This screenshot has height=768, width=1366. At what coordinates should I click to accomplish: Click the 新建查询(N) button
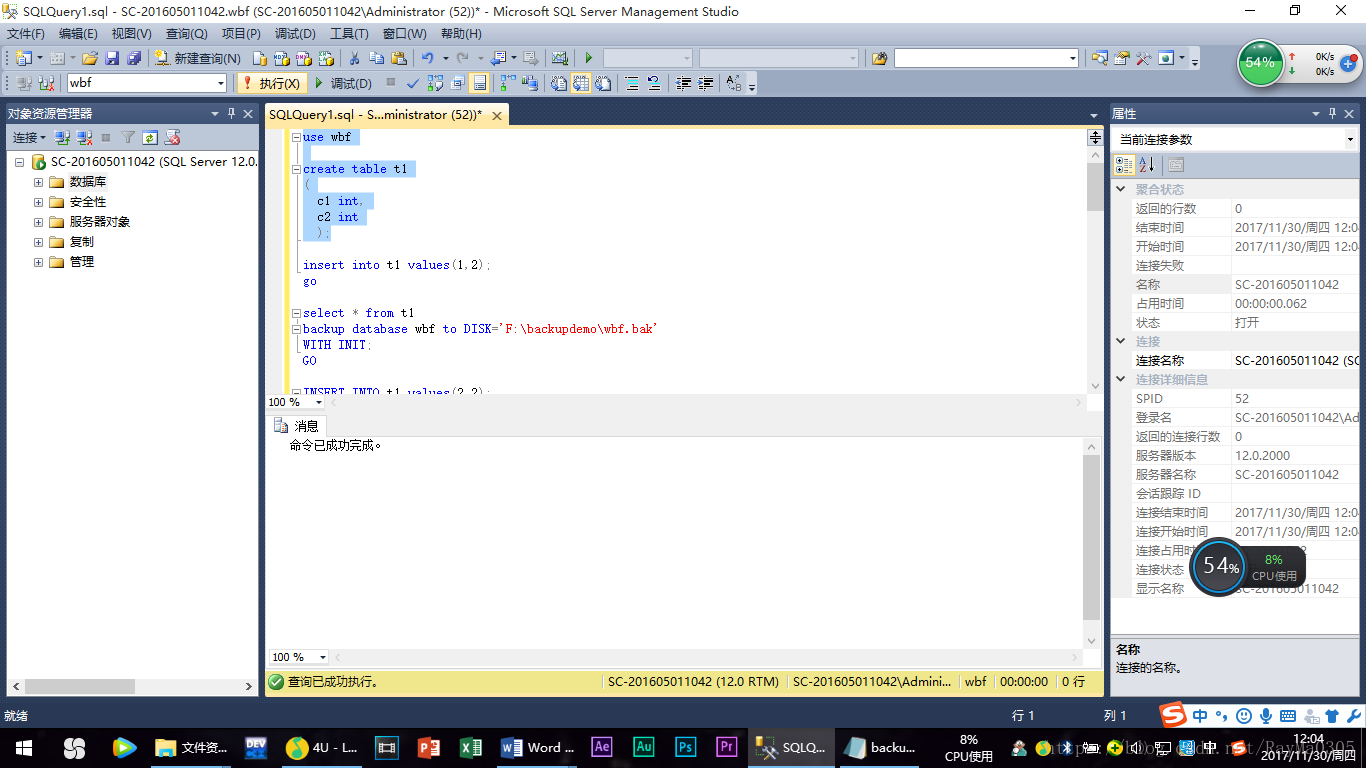point(198,58)
